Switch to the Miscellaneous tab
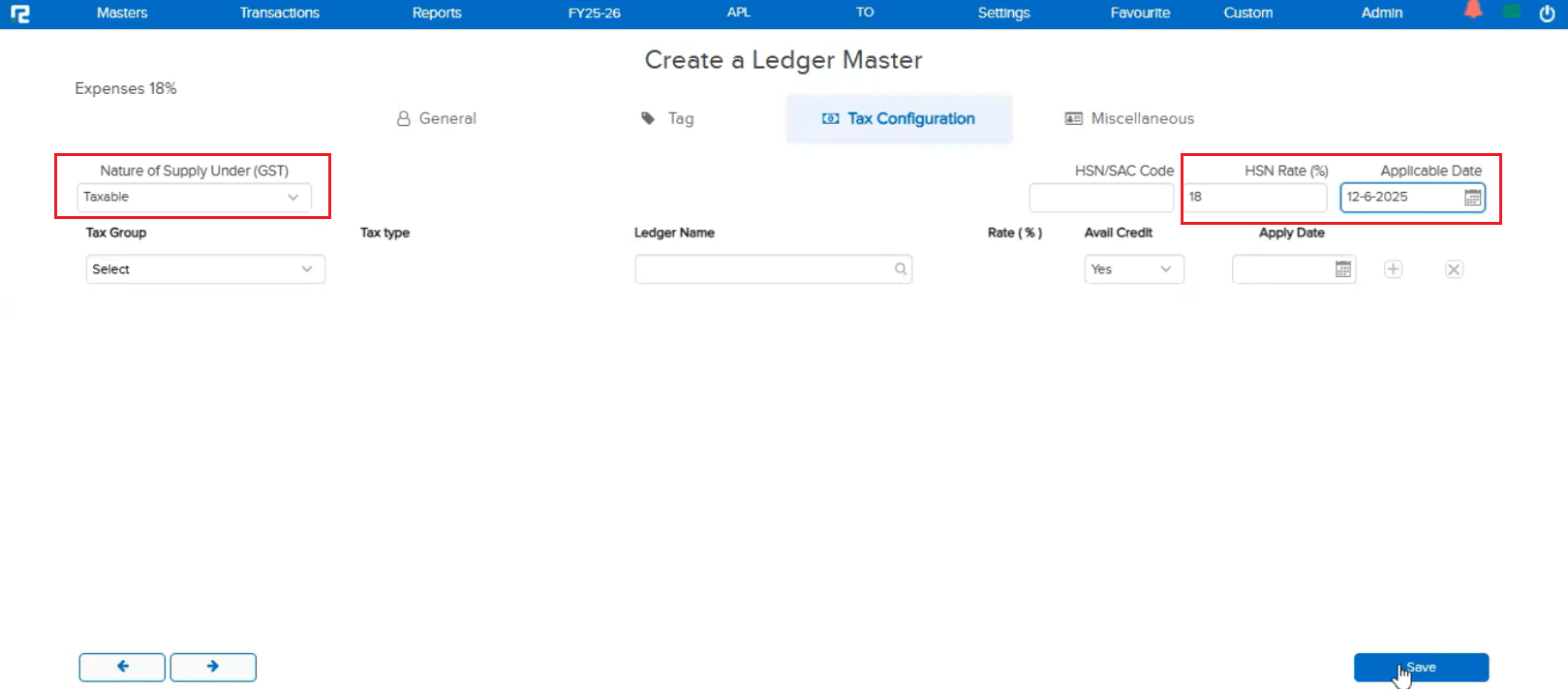This screenshot has height=689, width=1568. point(1129,118)
